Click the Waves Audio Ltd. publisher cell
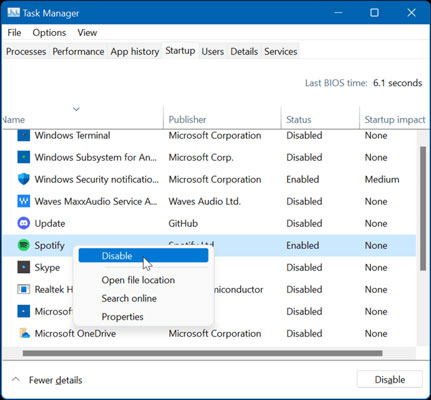The height and width of the screenshot is (400, 431). coord(204,201)
